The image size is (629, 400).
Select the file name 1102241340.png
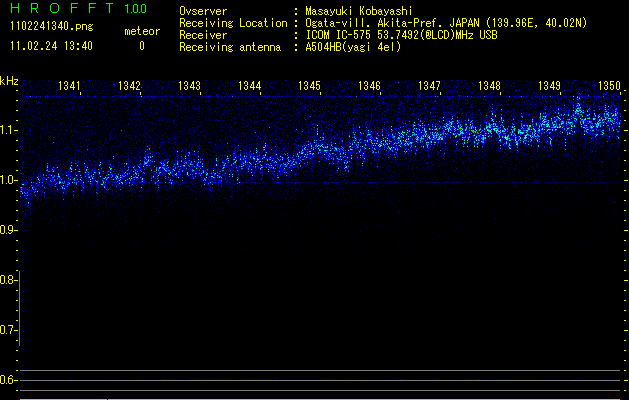coord(50,26)
